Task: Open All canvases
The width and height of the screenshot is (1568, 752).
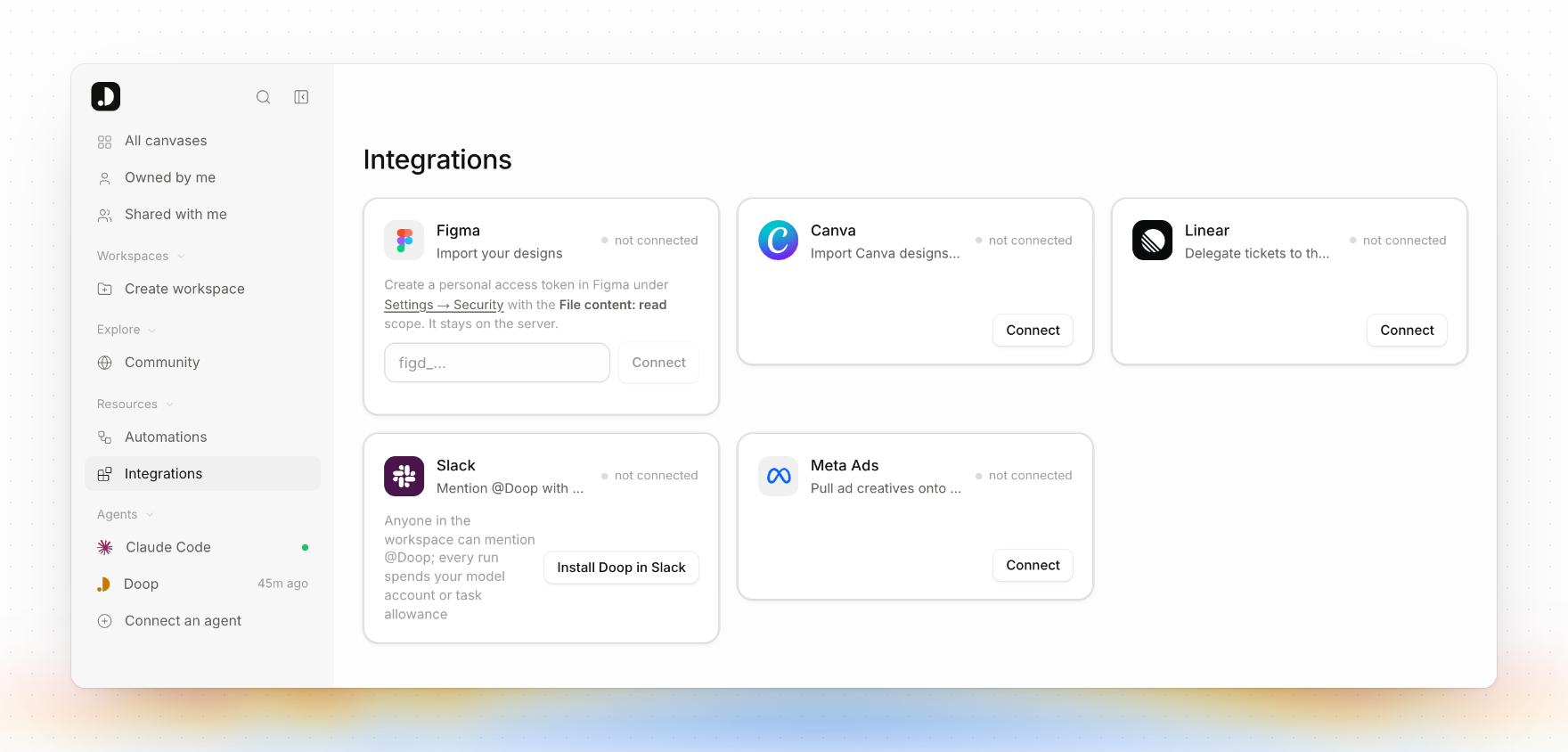Action: [x=202, y=141]
